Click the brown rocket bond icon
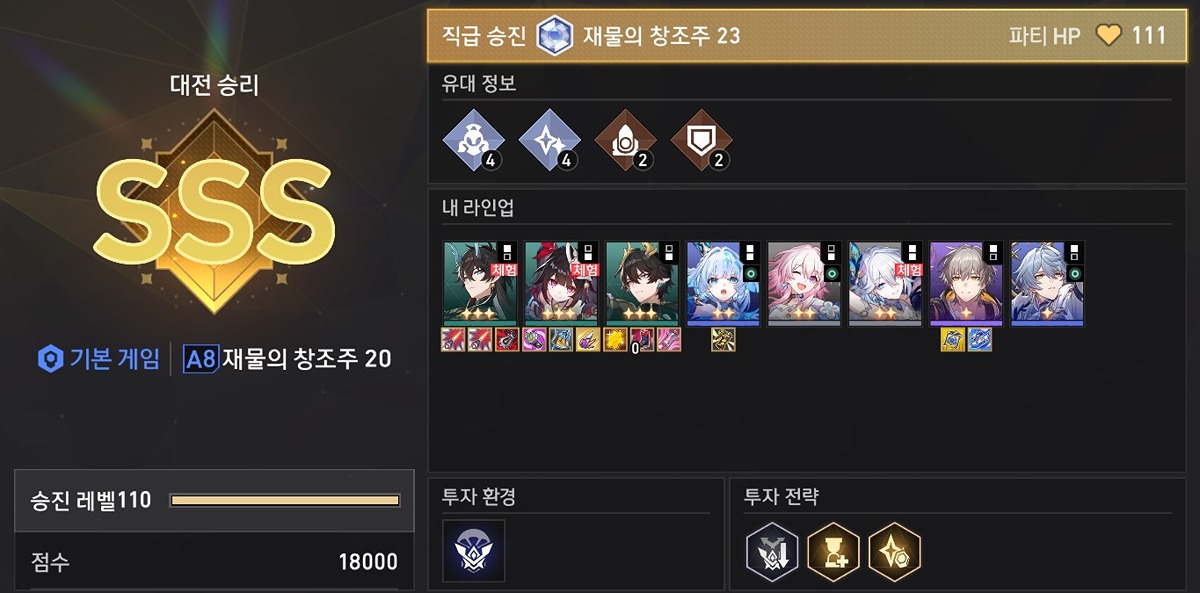This screenshot has height=593, width=1200. 624,144
